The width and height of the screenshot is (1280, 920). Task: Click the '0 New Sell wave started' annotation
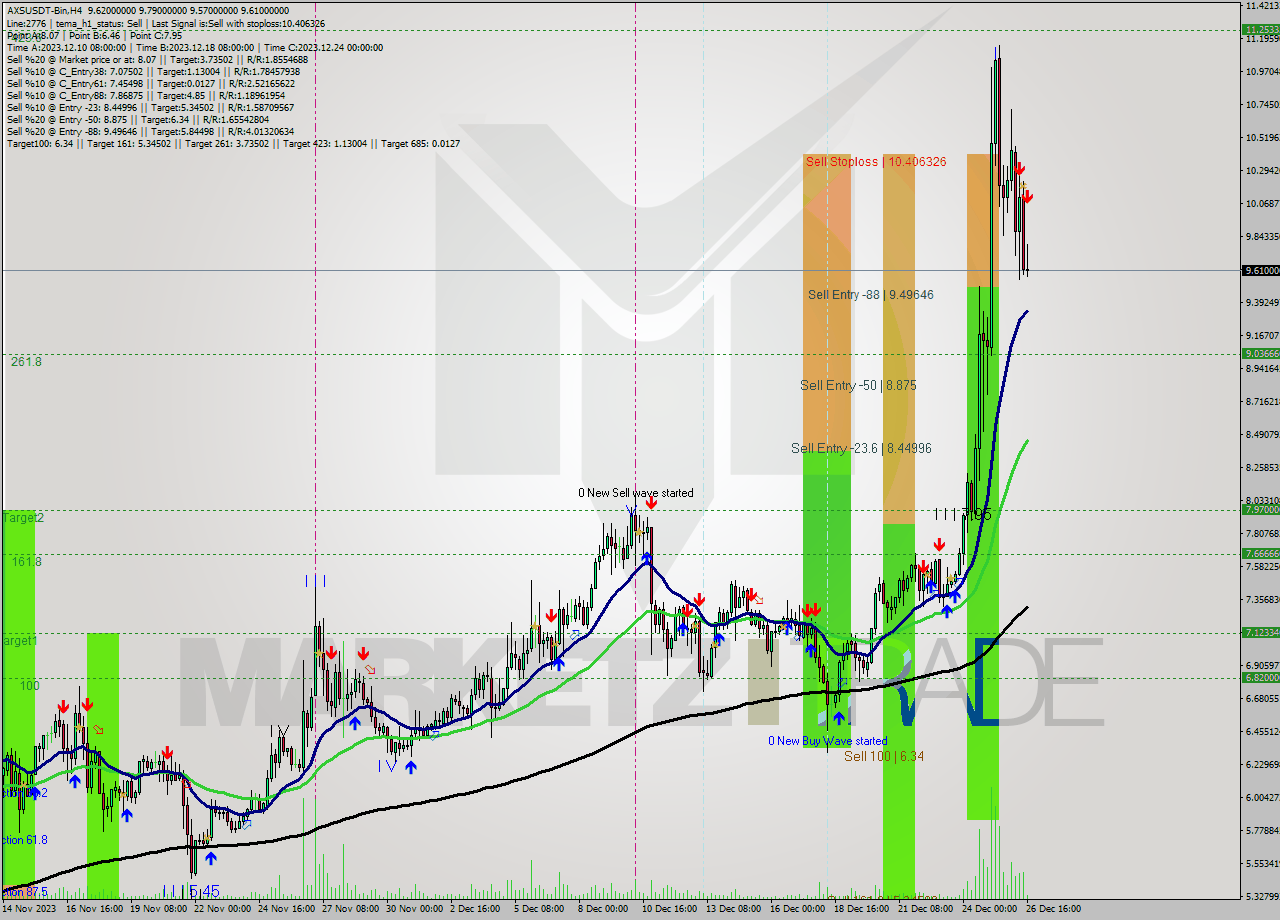(x=636, y=493)
